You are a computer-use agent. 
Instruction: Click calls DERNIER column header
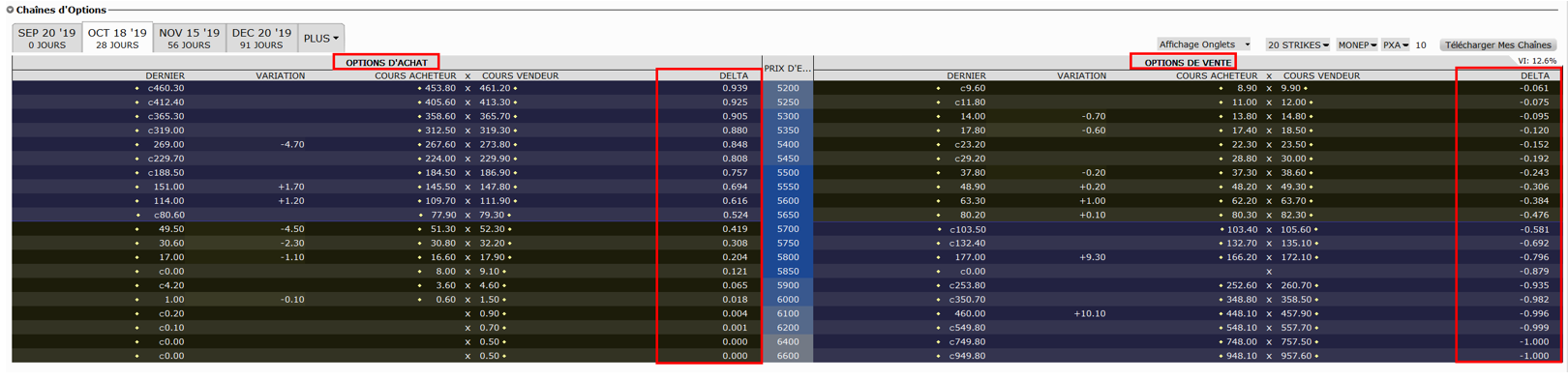pos(165,75)
